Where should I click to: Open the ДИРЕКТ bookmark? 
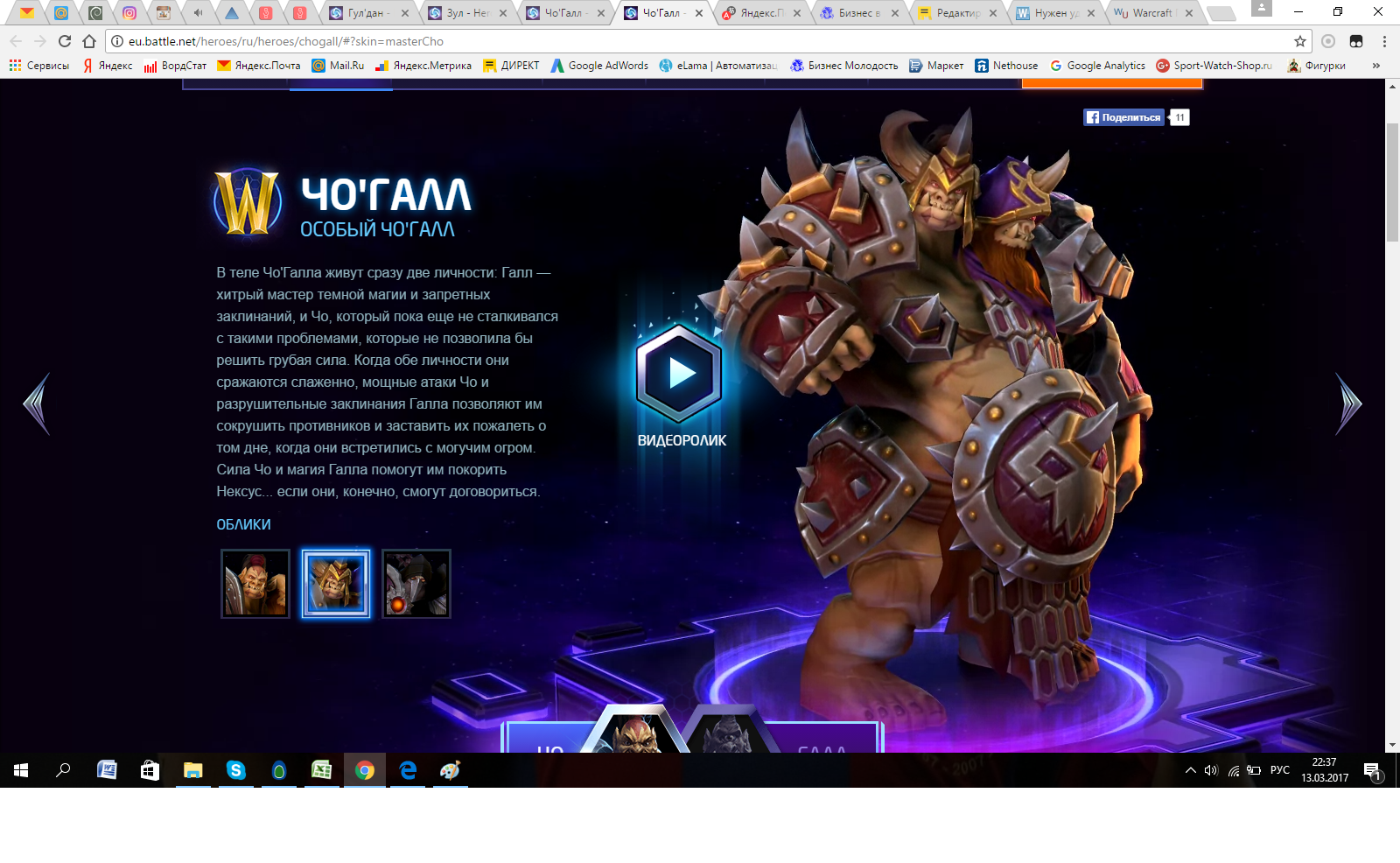click(x=512, y=66)
